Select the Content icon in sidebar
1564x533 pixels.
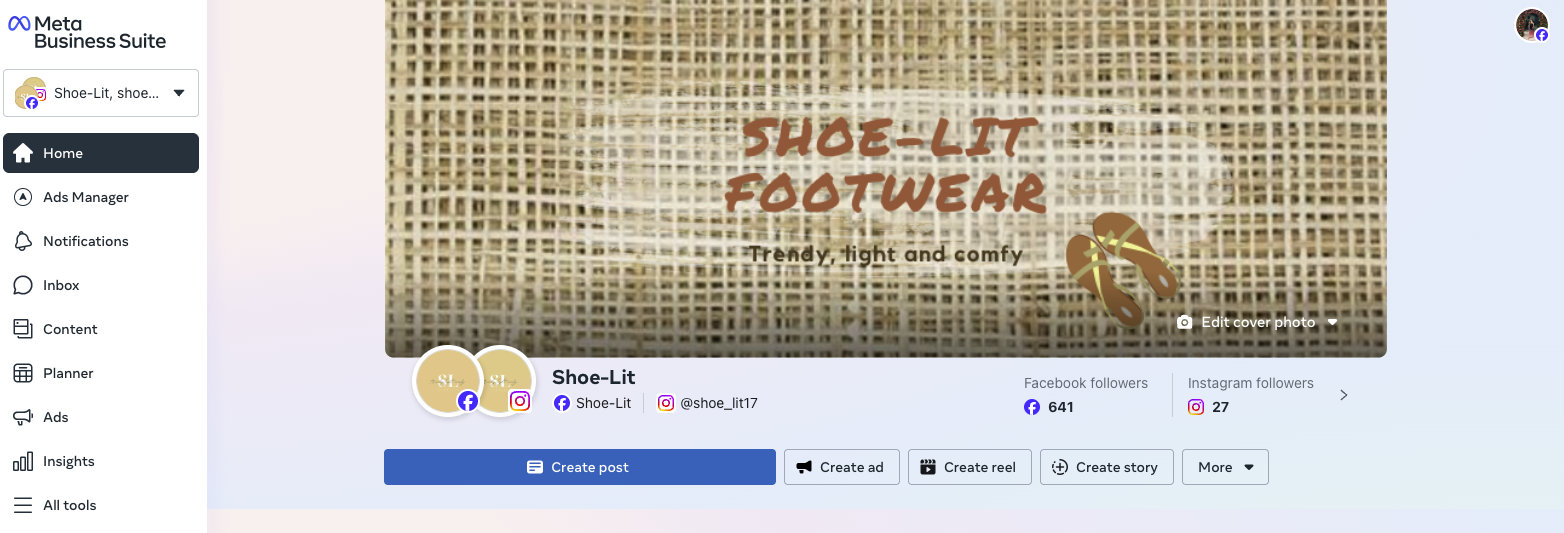coord(23,329)
